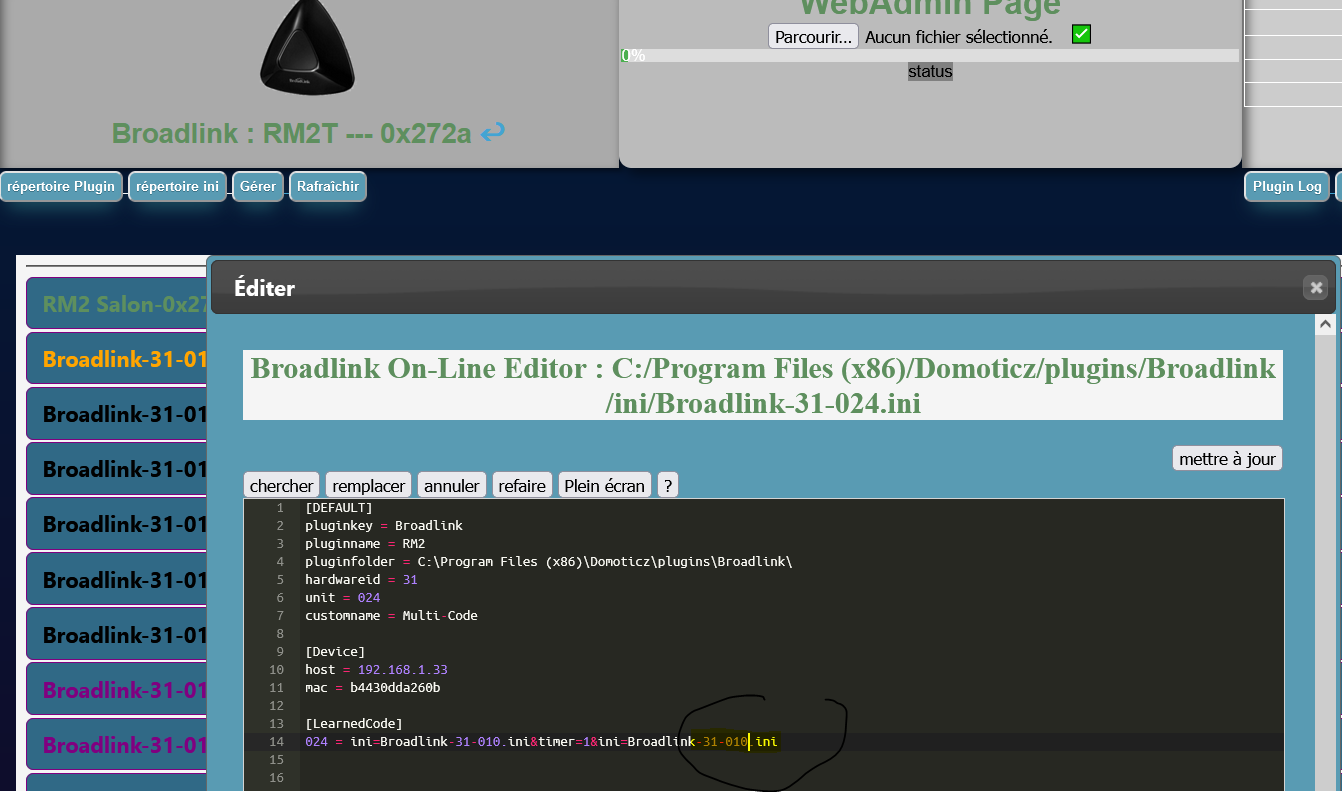Click editor line 14 starting with '024 = ini='
Viewport: 1342px width, 792px height.
click(541, 741)
